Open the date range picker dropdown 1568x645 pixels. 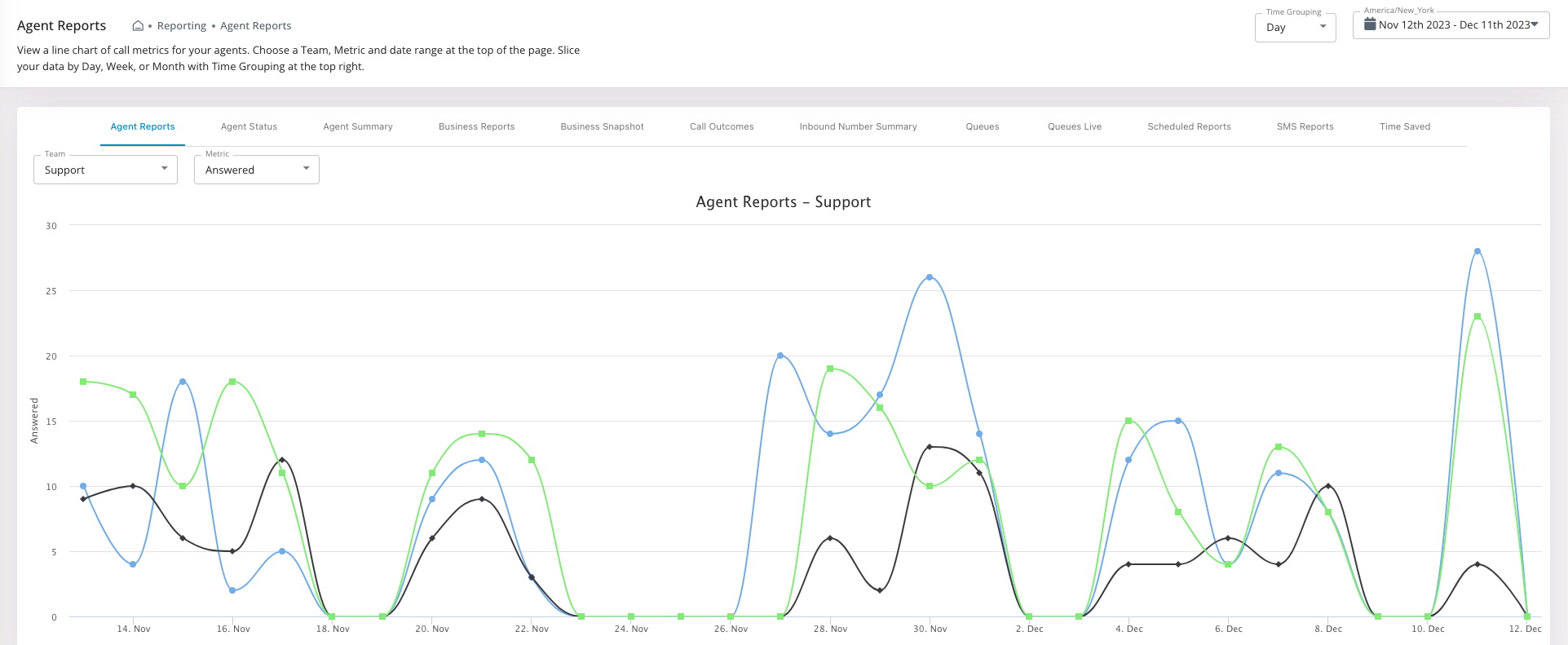click(1451, 24)
